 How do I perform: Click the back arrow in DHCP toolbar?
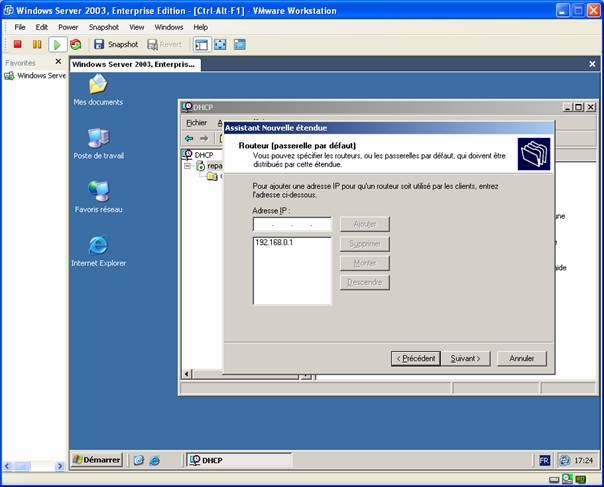click(189, 138)
